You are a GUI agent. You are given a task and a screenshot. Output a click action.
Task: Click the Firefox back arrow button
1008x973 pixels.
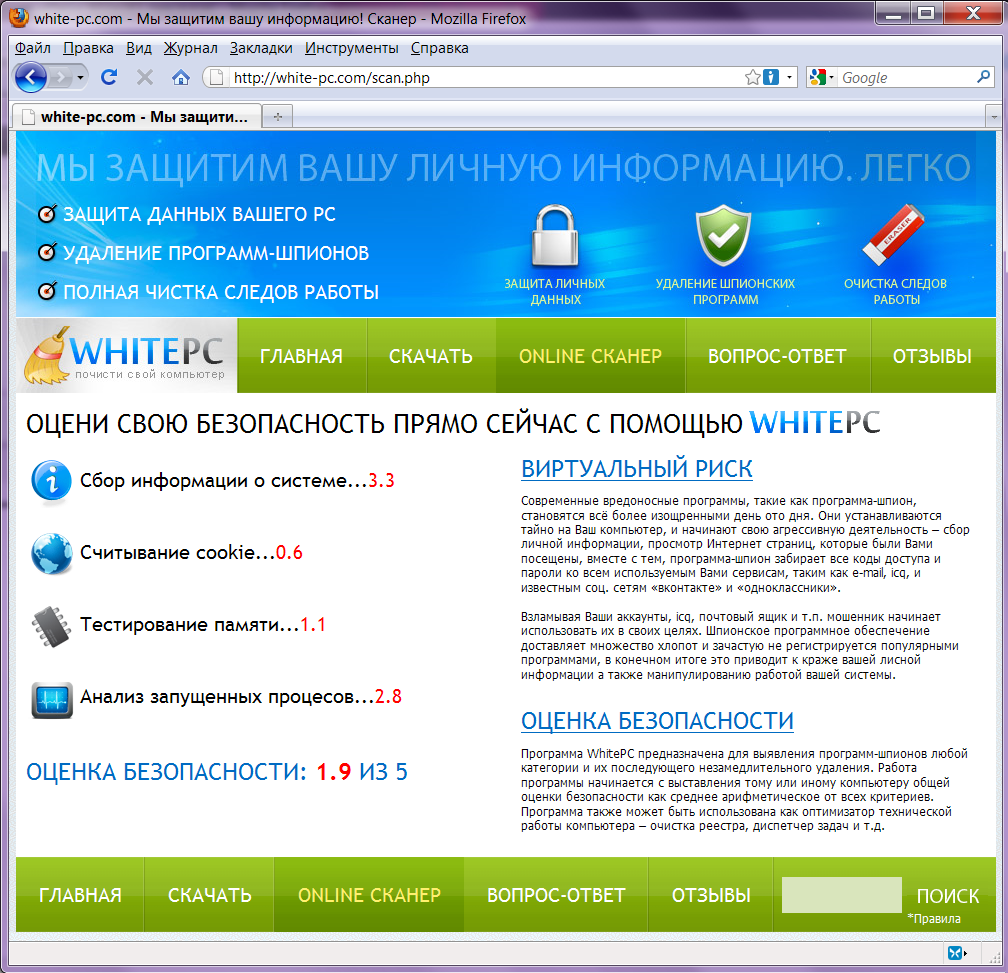pos(32,78)
